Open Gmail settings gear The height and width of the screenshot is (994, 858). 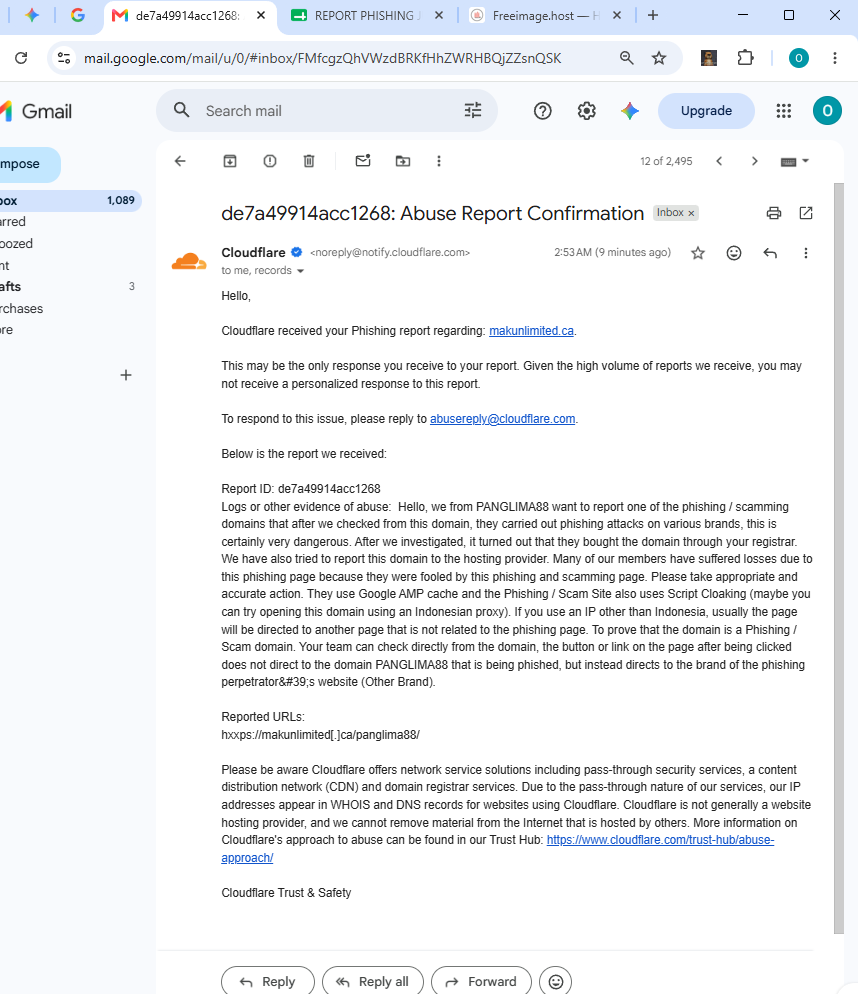587,111
